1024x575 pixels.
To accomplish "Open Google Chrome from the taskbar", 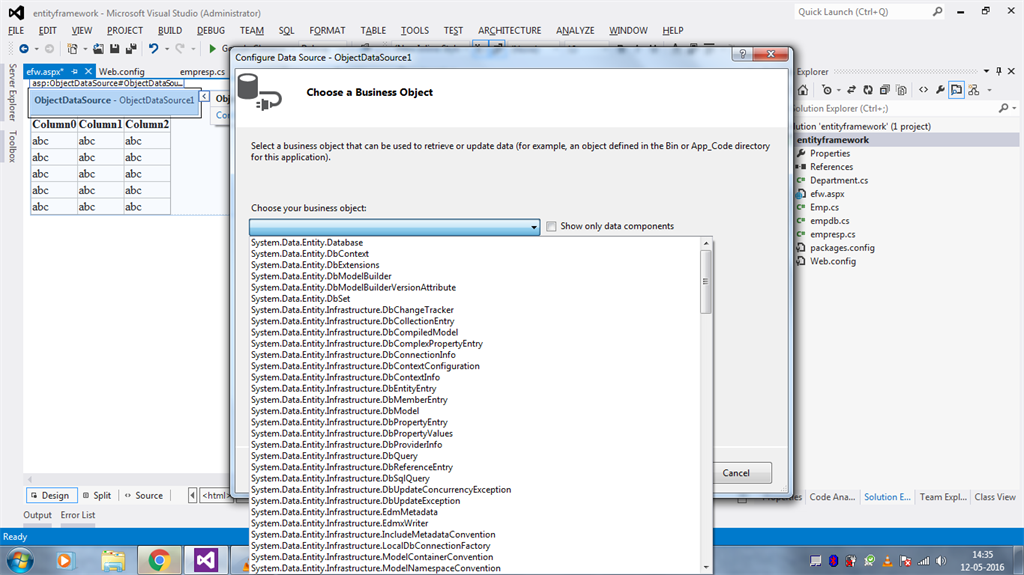I will (159, 561).
